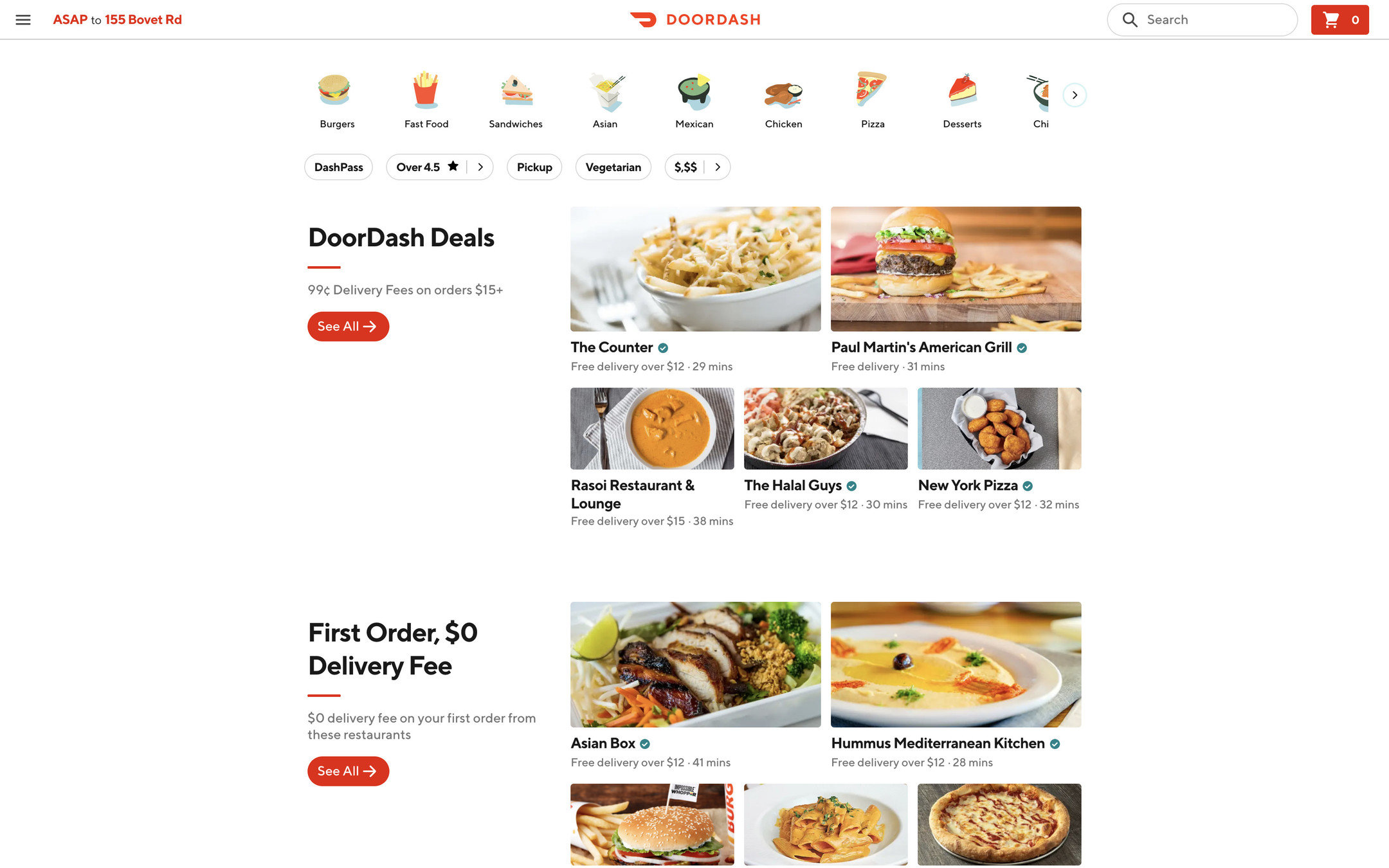This screenshot has width=1389, height=868.
Task: Select the Burgers category icon
Action: tap(334, 90)
